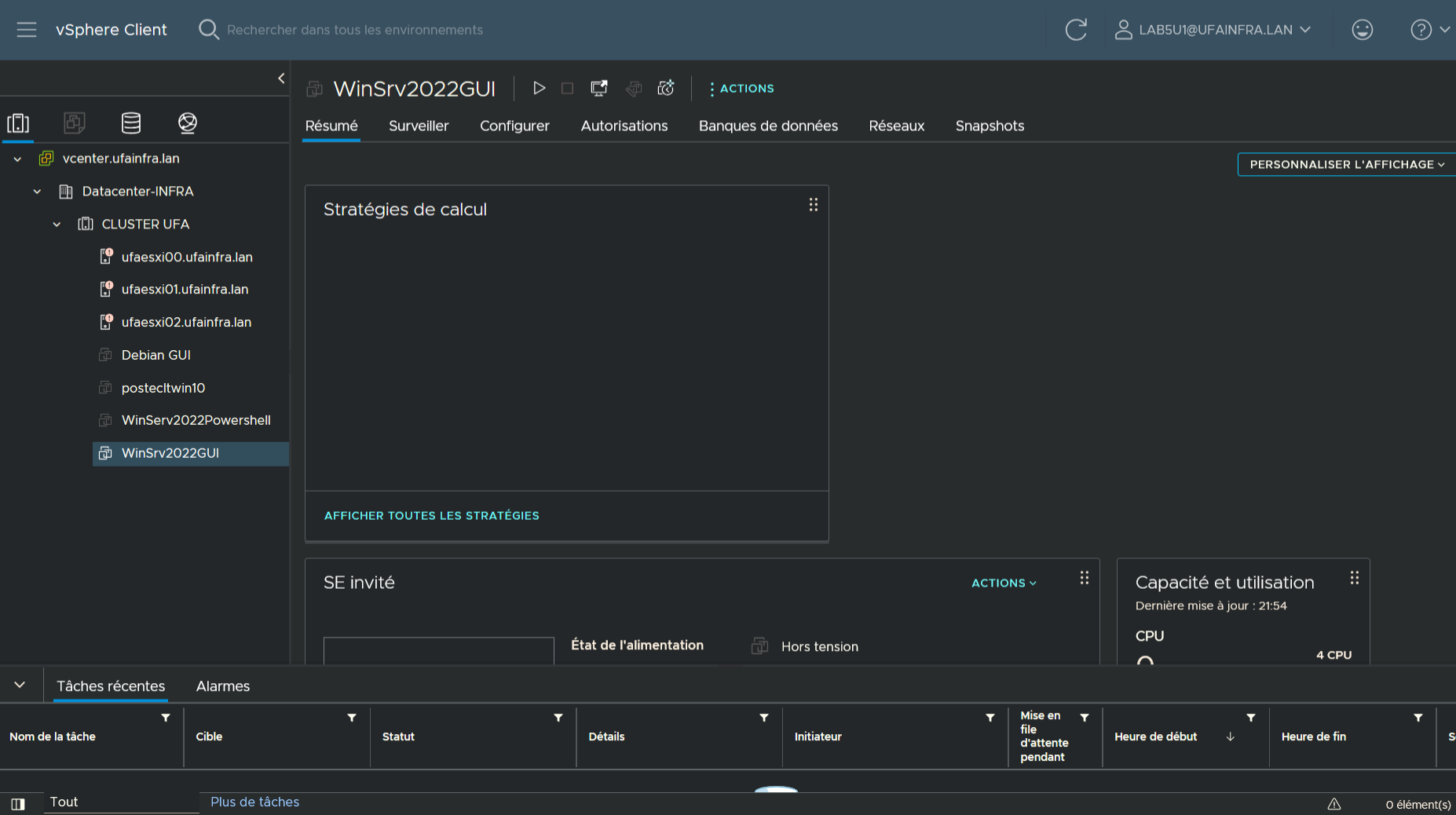Click AFFICHER TOUTES LES STRATÉGIES link
This screenshot has width=1456, height=815.
432,516
